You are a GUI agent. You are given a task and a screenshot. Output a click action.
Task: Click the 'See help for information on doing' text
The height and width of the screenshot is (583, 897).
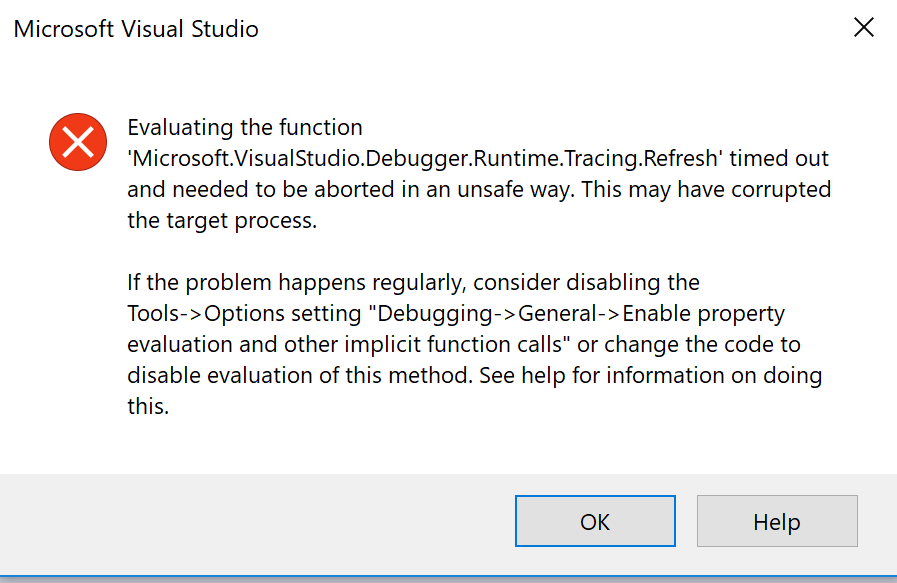(x=650, y=376)
